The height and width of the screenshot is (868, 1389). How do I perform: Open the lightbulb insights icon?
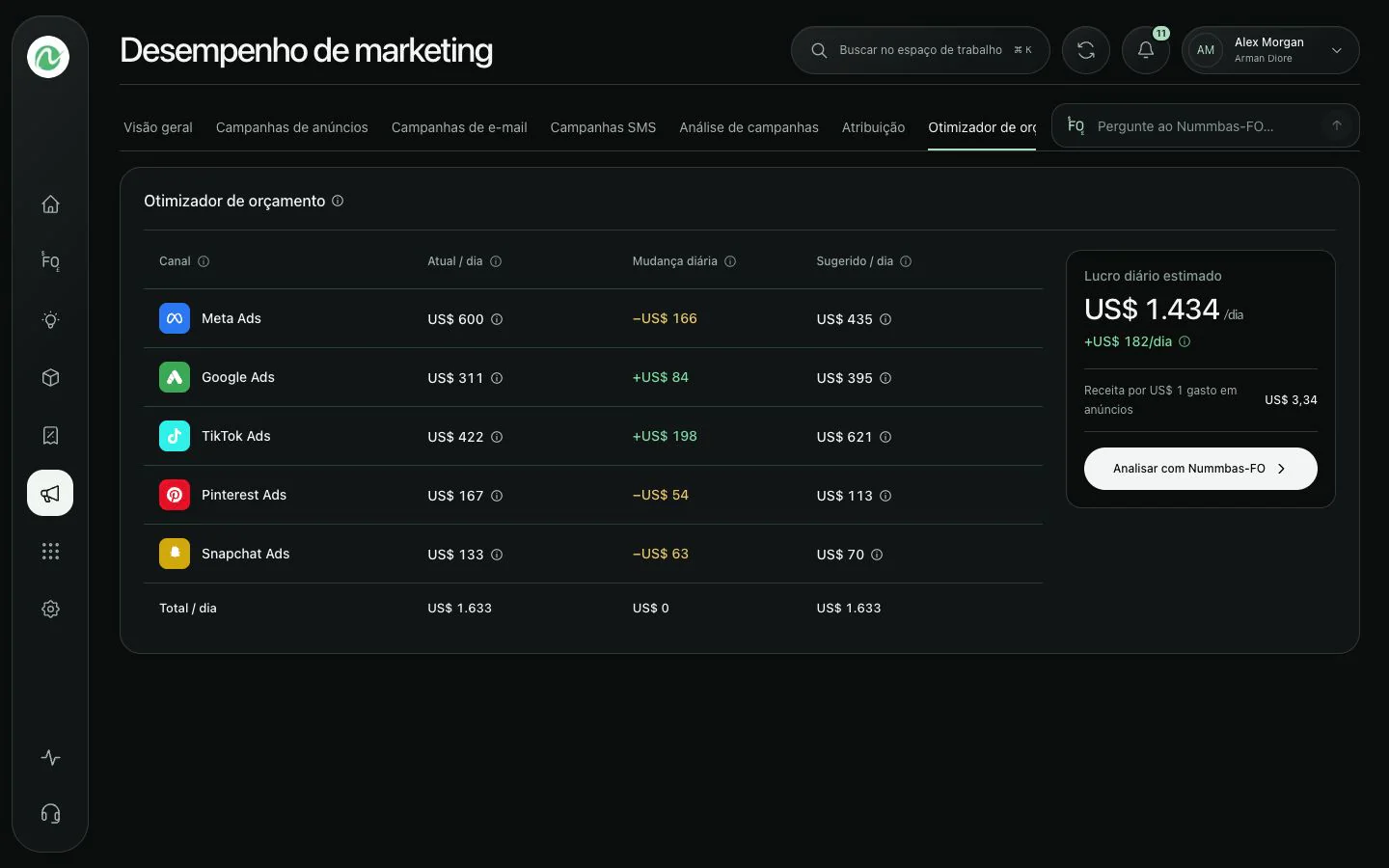pyautogui.click(x=50, y=320)
